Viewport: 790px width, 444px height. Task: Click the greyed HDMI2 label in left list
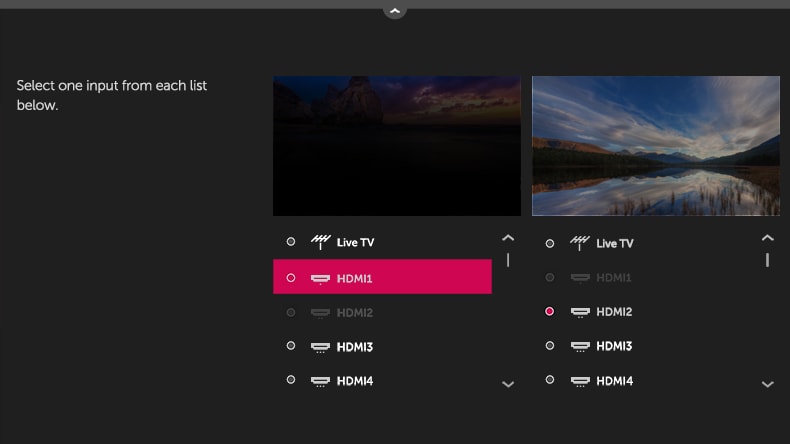(x=355, y=313)
